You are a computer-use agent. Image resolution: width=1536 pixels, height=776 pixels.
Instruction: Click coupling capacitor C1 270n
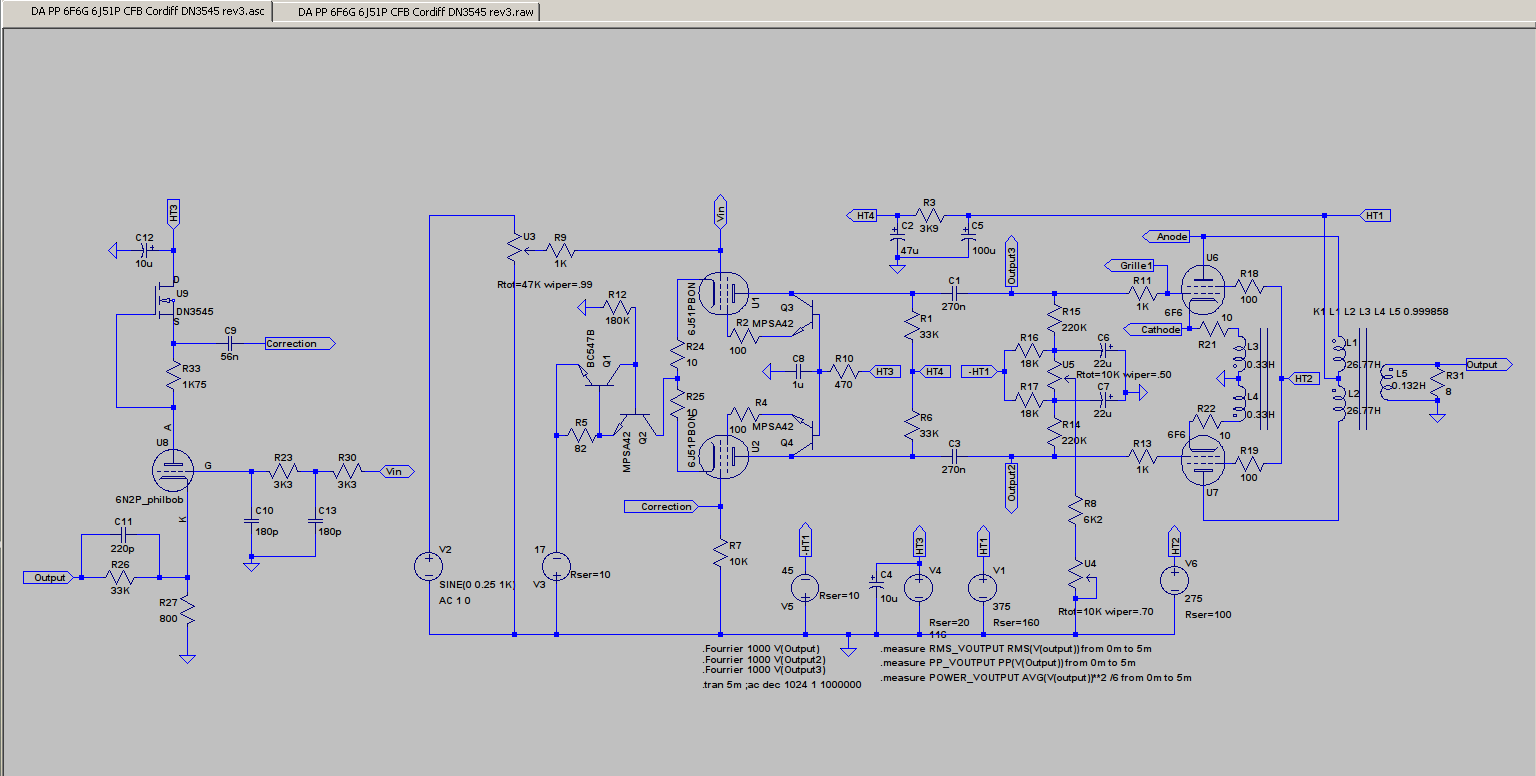(954, 293)
